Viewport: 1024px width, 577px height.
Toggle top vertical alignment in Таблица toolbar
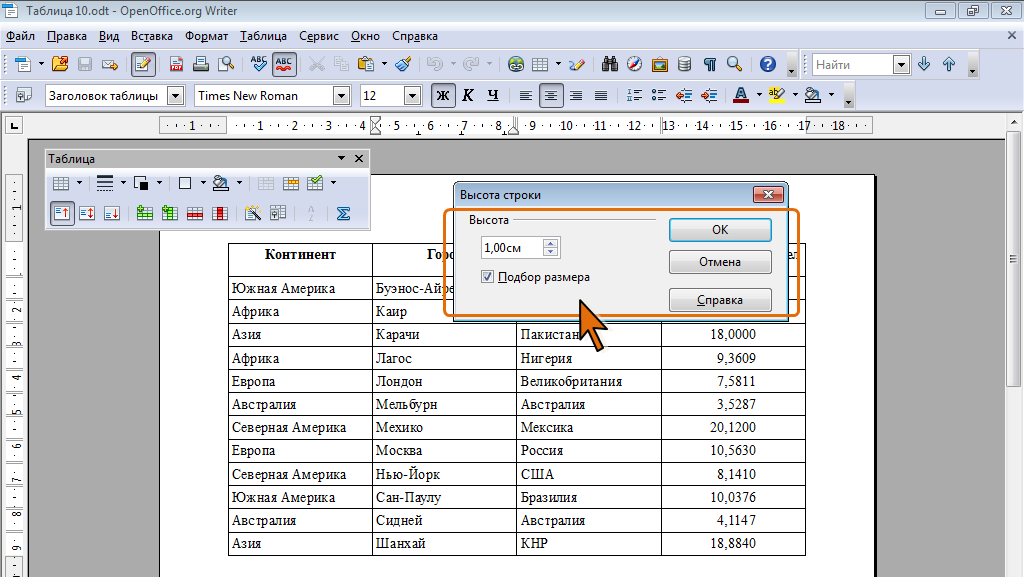coord(62,213)
